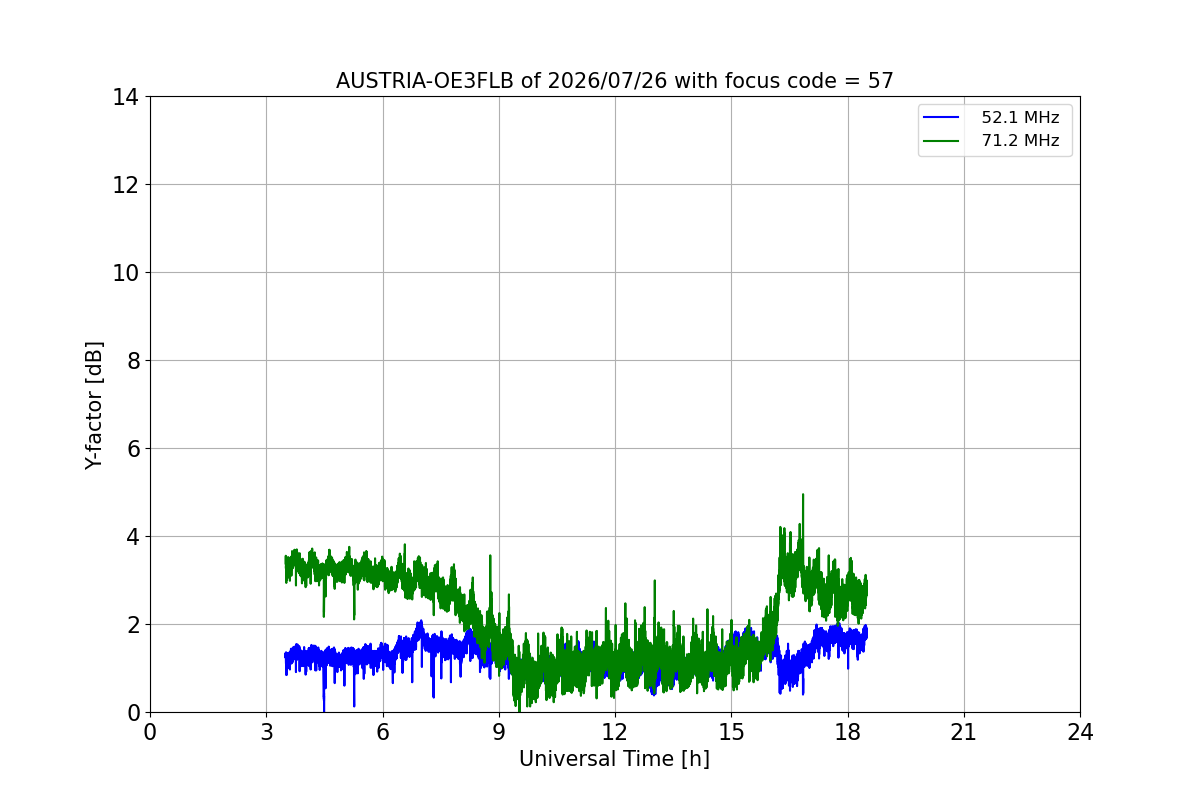Click the x-axis tick label 9
This screenshot has height=800, width=1200.
499,732
